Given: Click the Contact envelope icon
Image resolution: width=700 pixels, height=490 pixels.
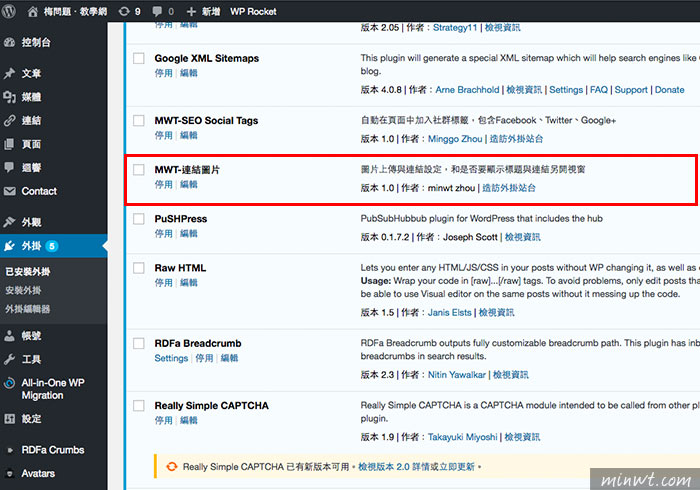Looking at the screenshot, I should click(9, 191).
